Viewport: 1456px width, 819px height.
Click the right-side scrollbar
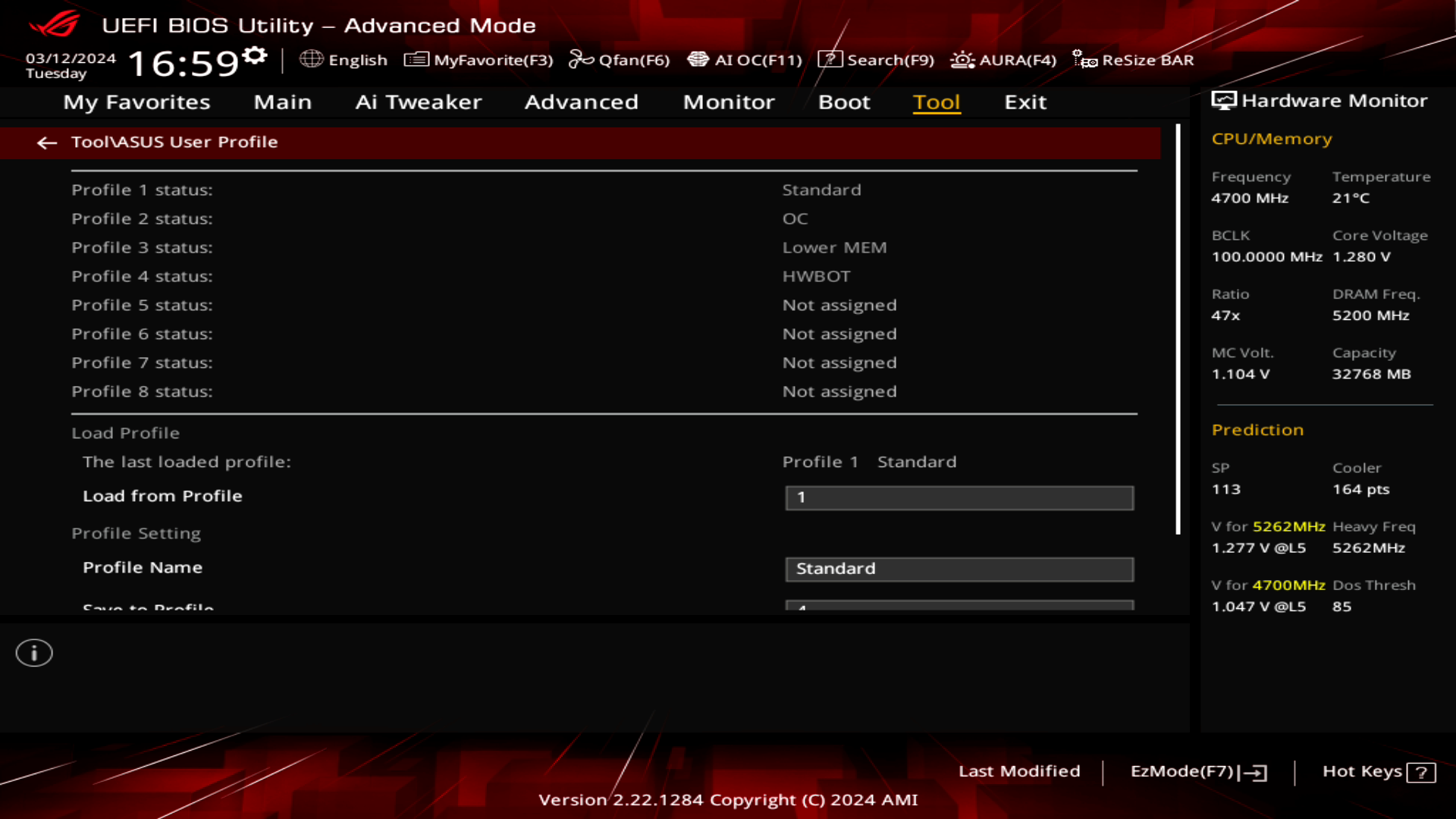coord(1176,341)
